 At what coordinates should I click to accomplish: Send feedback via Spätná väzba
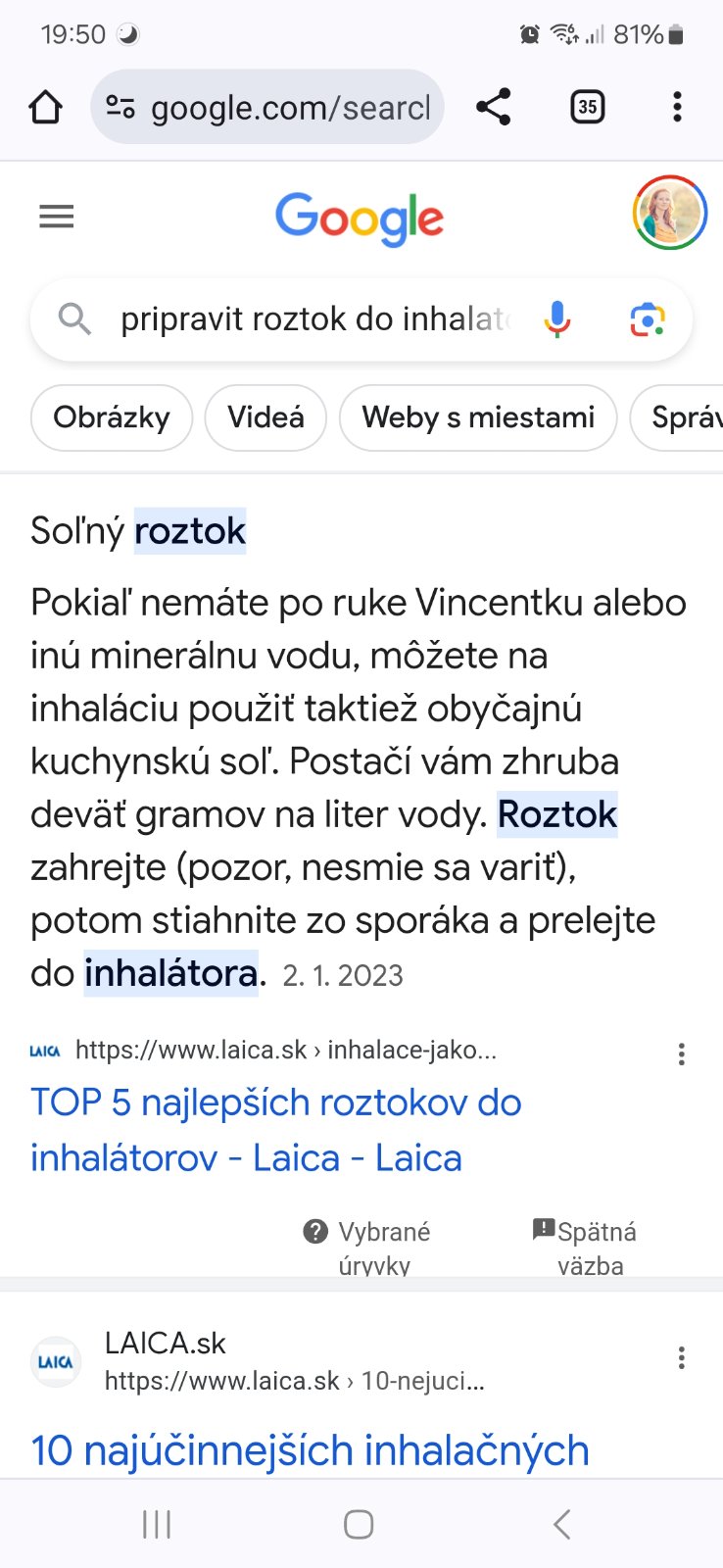tap(586, 1247)
